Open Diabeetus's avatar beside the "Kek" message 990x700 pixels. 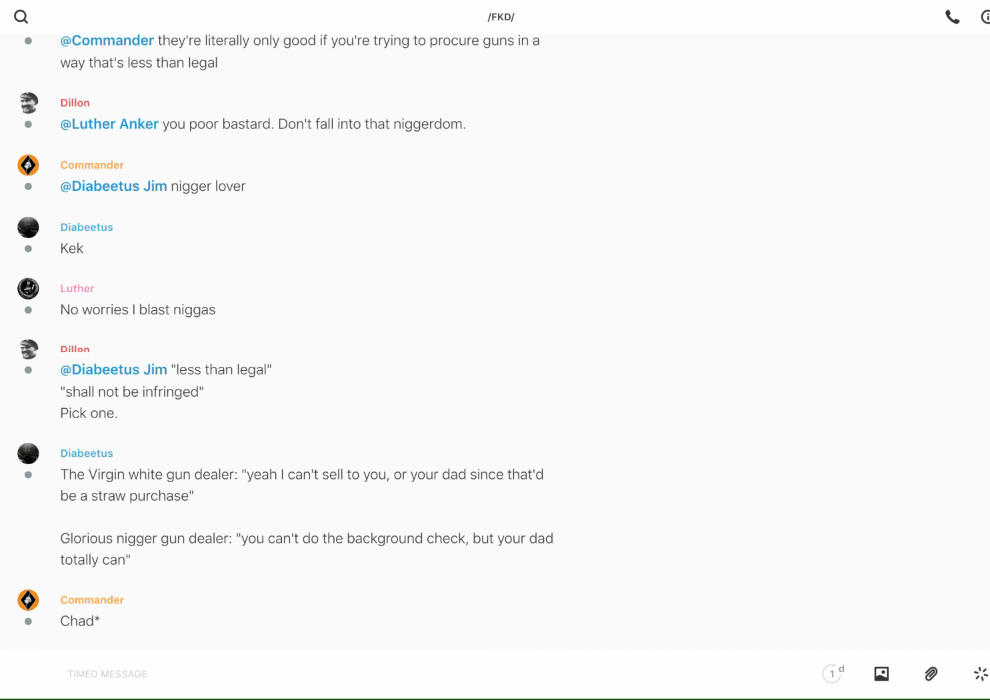click(28, 227)
